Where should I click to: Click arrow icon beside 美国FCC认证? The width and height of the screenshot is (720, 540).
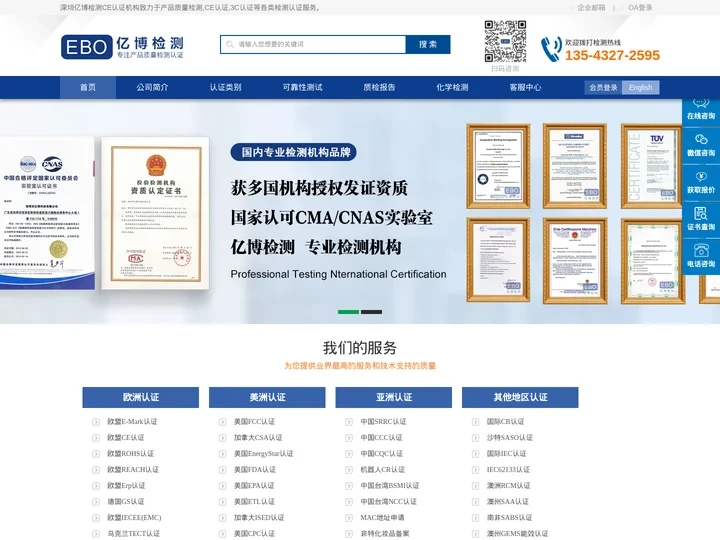click(x=222, y=422)
